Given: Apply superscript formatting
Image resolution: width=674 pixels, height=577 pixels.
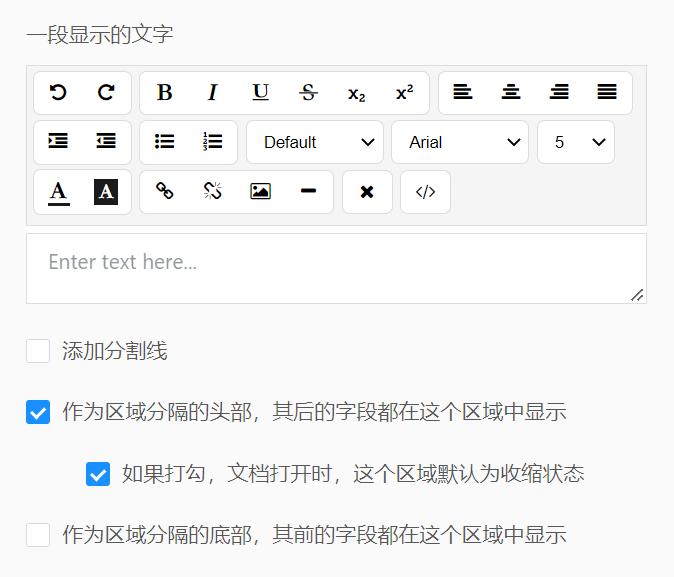Looking at the screenshot, I should pos(404,92).
